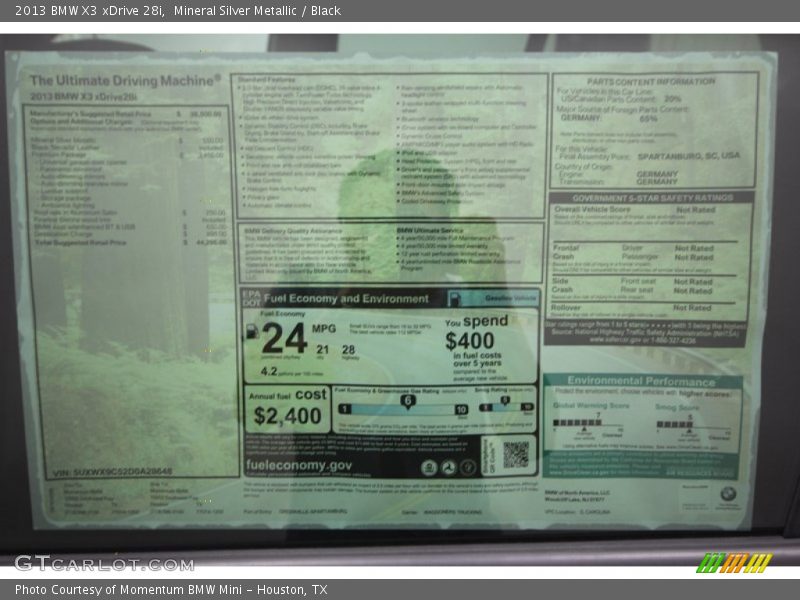
Task: Click the 'EPA DOT' badge on the fuel label
Action: click(251, 298)
